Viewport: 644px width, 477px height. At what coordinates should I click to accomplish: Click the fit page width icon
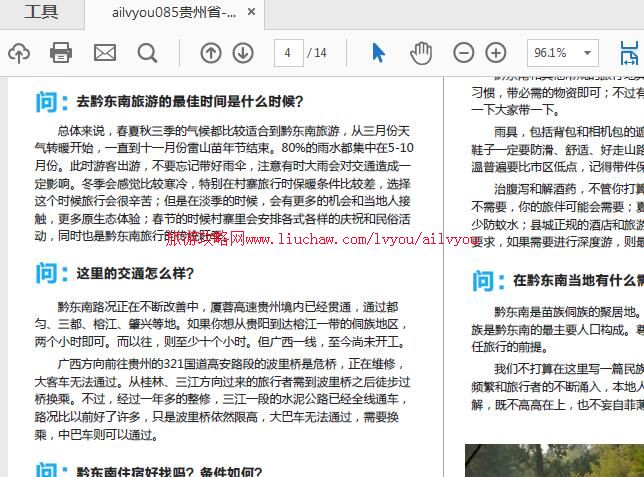click(x=630, y=53)
